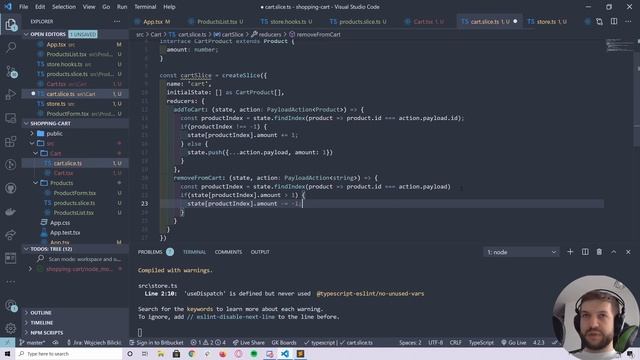Click Sign in to Bitbucket
The image size is (640, 360).
coord(156,342)
